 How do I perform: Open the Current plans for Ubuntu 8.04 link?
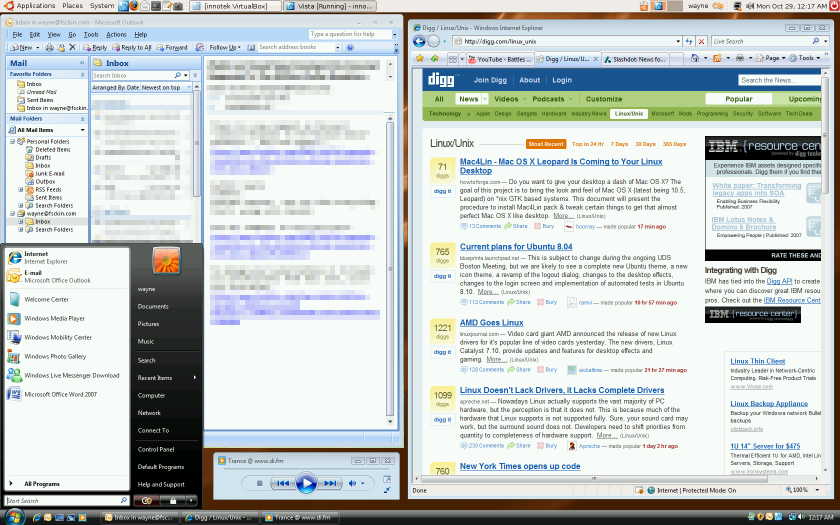pos(516,247)
